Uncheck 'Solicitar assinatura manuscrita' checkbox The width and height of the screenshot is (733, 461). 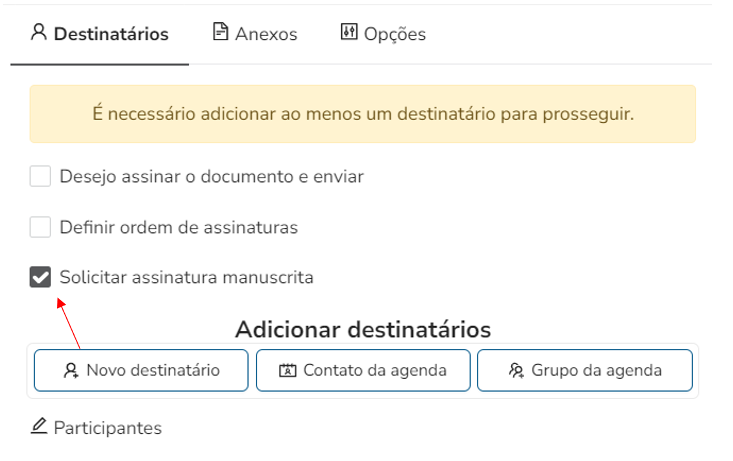click(x=40, y=277)
